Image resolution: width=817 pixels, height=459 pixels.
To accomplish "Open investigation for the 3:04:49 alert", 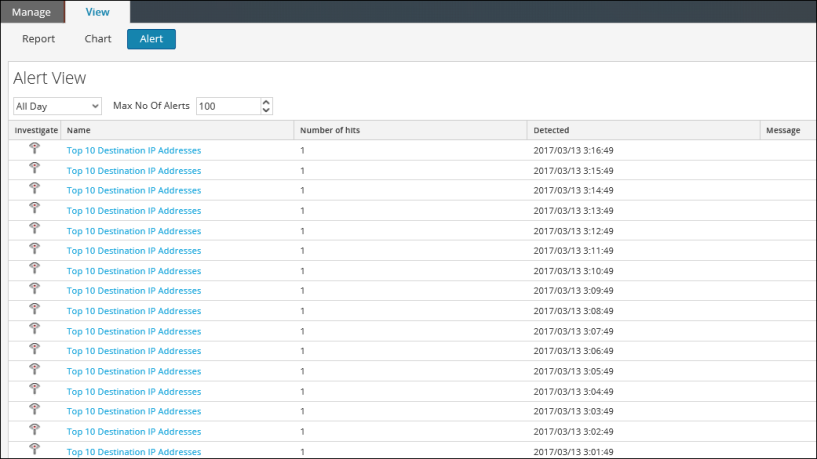I will pos(34,389).
